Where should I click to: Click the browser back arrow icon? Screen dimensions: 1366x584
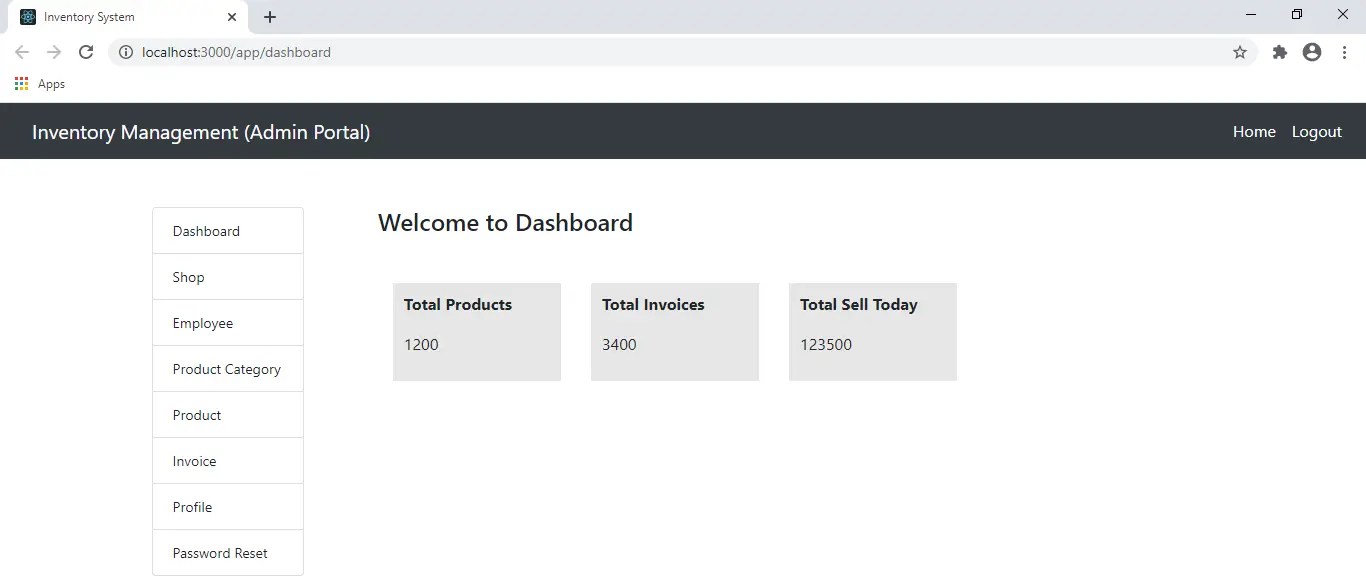point(22,52)
